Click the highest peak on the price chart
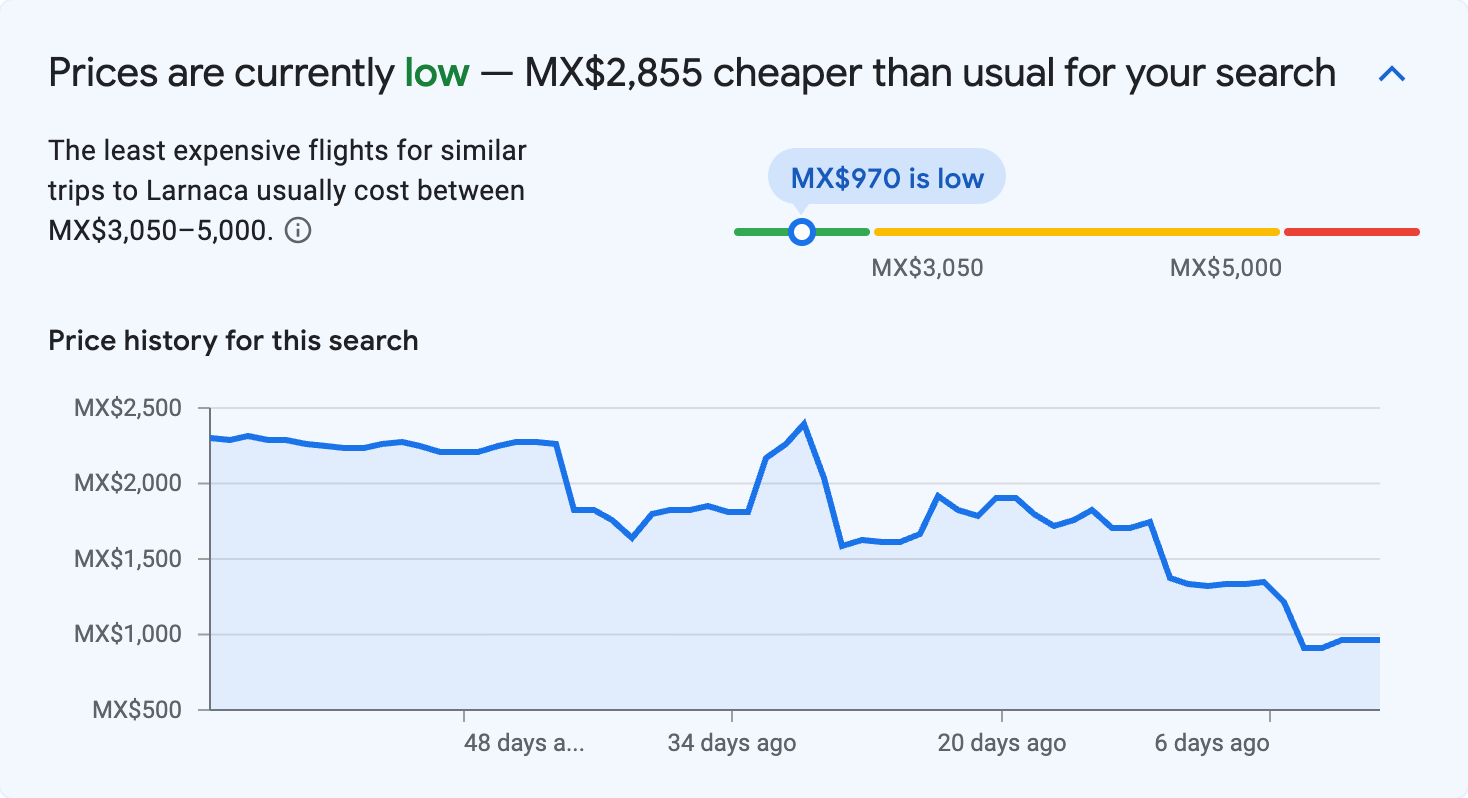 pyautogui.click(x=806, y=422)
